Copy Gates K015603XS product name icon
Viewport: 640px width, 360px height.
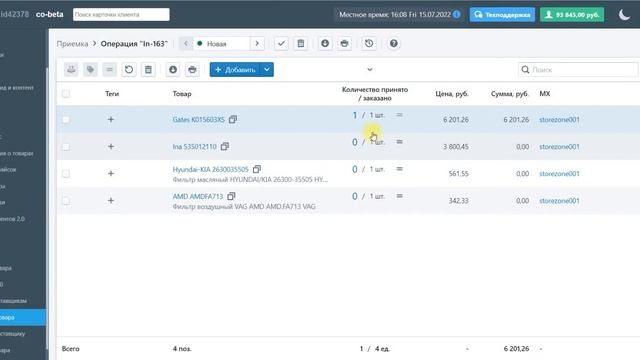(233, 119)
